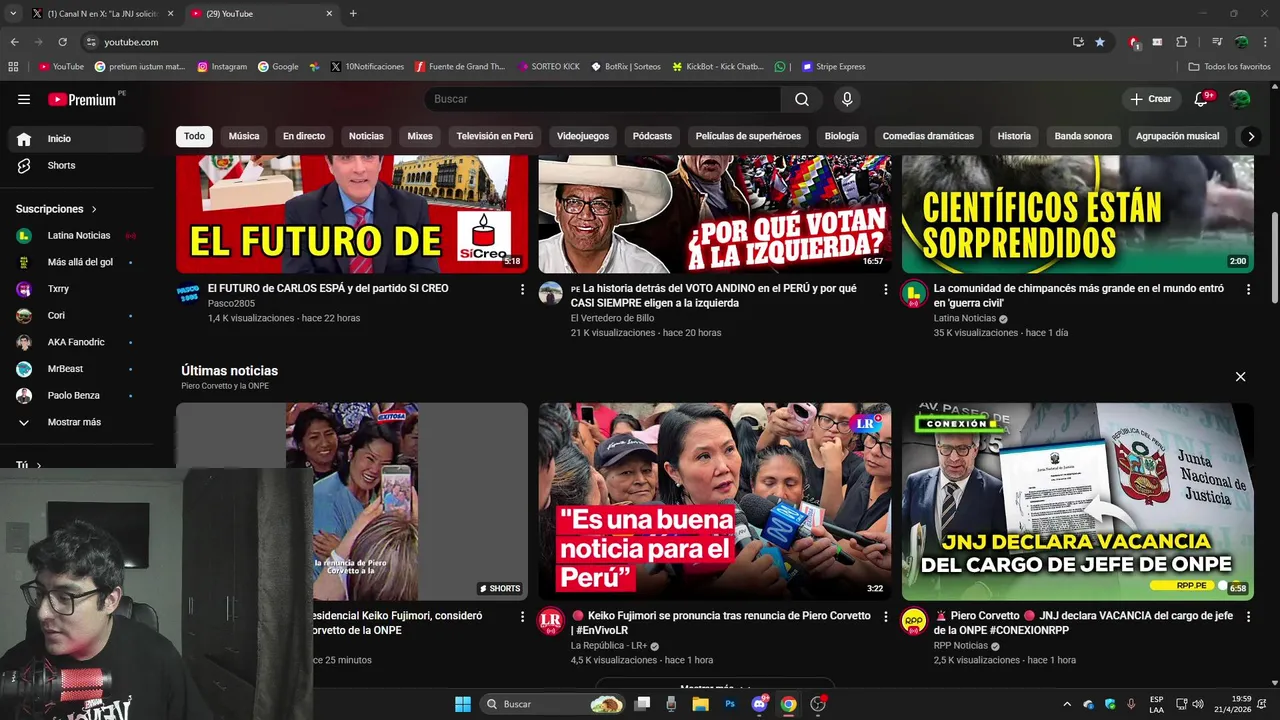Viewport: 1280px width, 720px height.
Task: Select the En directo filter chip
Action: (x=304, y=136)
